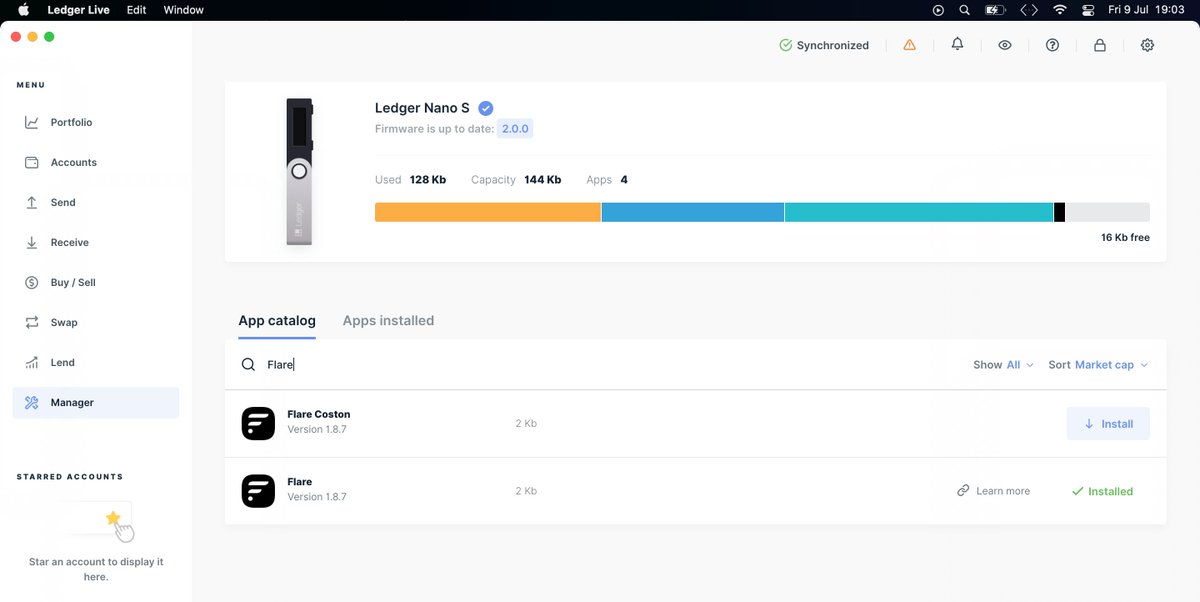
Task: Click the Accounts label in sidebar
Action: 74,162
